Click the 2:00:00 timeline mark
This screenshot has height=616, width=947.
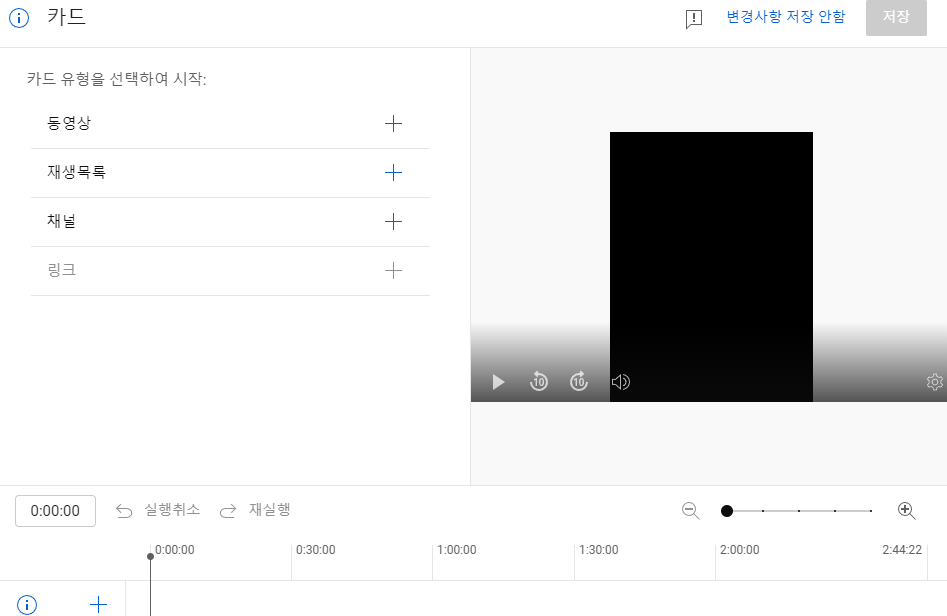click(740, 550)
